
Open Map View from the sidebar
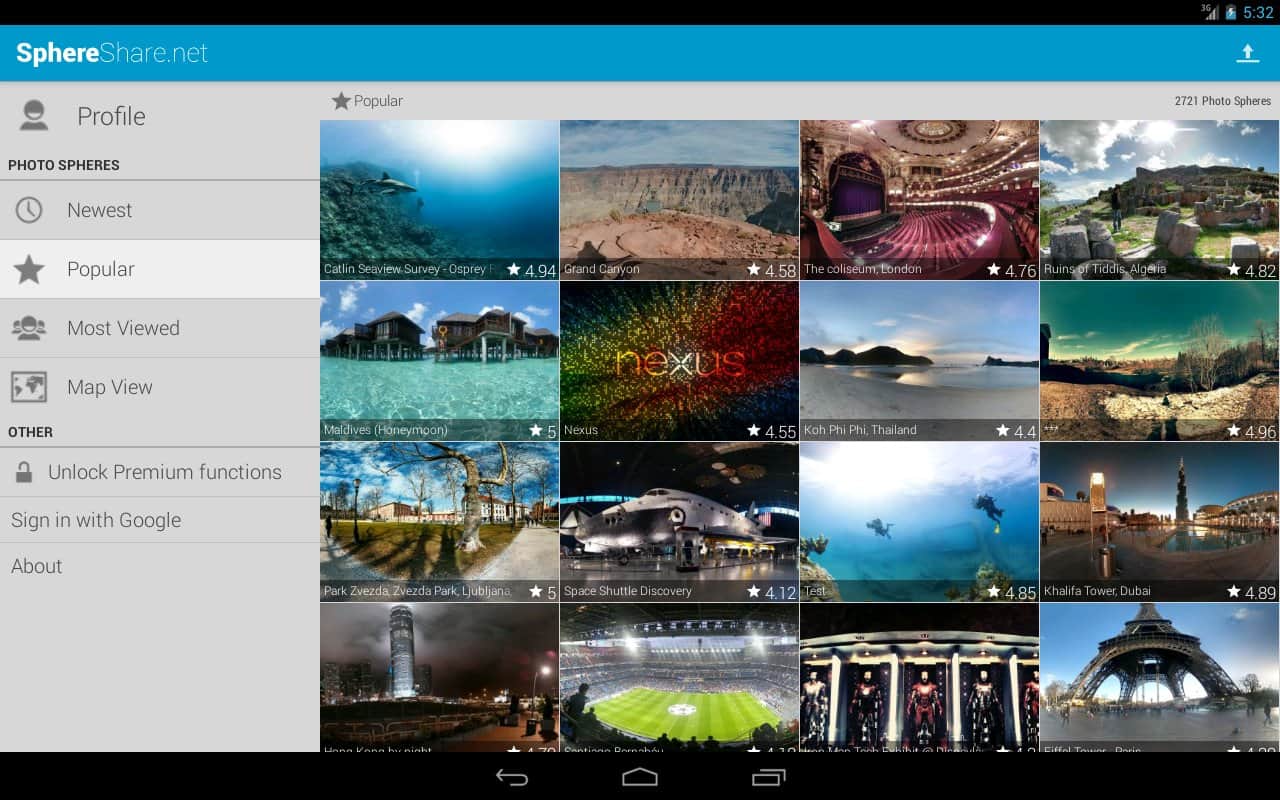pyautogui.click(x=110, y=387)
